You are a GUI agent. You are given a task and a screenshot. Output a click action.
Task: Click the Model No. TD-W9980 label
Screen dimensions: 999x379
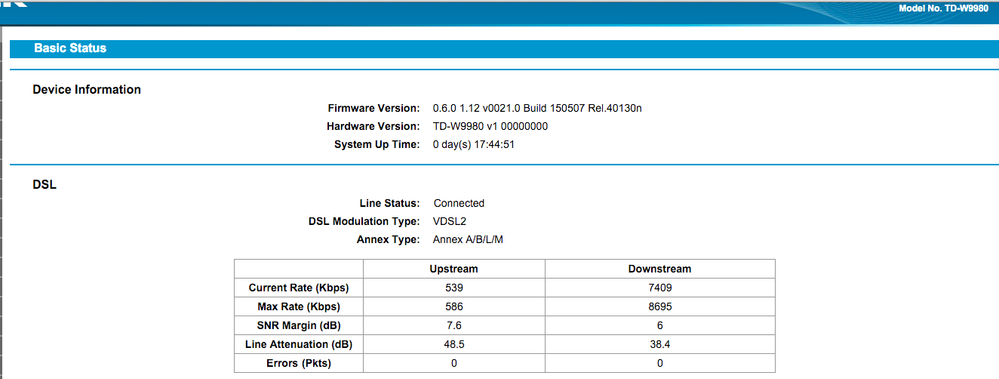[x=943, y=9]
